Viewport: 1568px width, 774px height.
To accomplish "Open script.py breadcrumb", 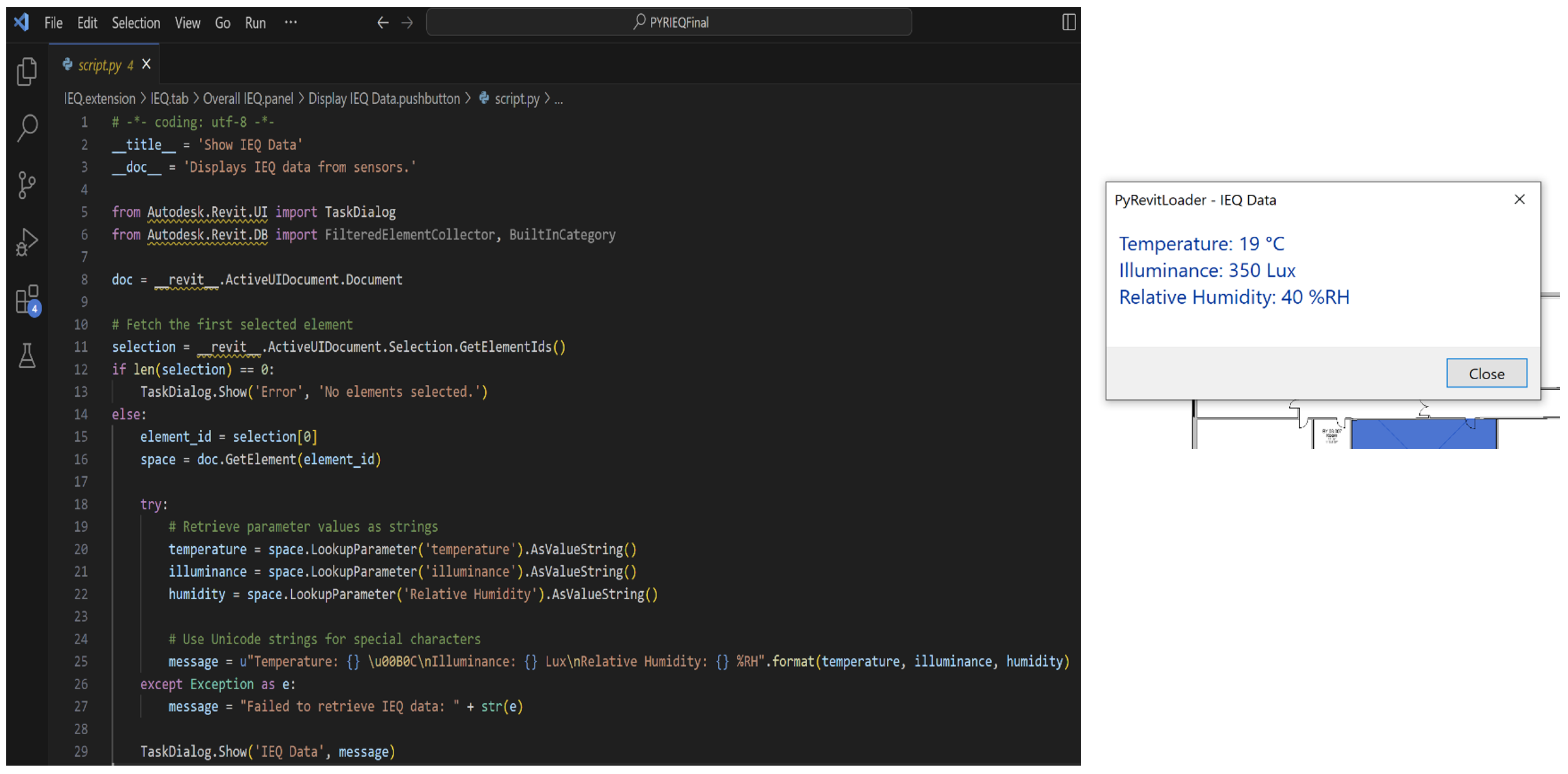I will click(x=517, y=99).
